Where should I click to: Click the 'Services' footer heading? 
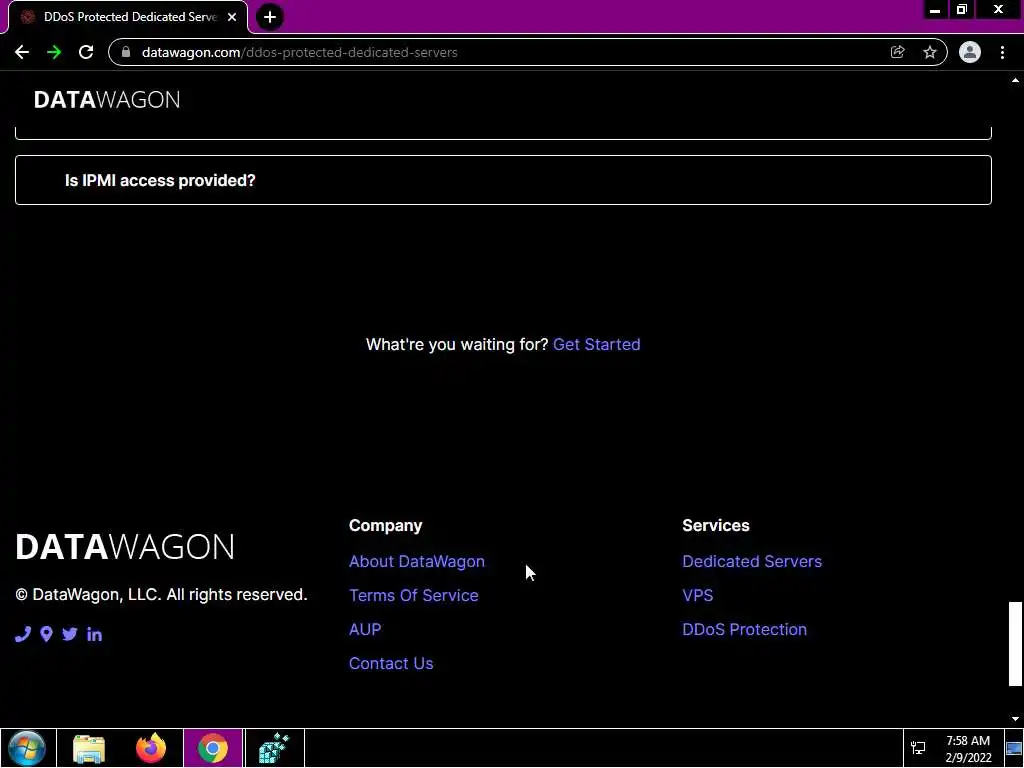[716, 526]
